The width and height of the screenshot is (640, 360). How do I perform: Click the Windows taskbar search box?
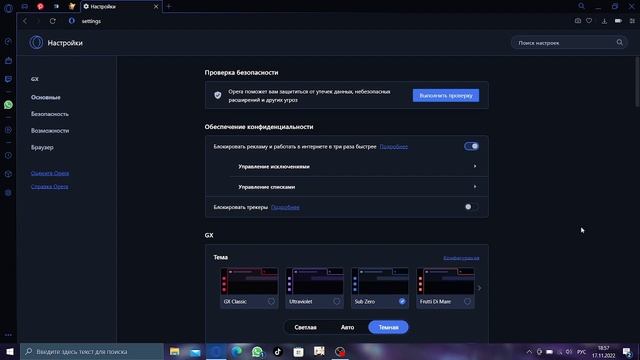[x=92, y=351]
